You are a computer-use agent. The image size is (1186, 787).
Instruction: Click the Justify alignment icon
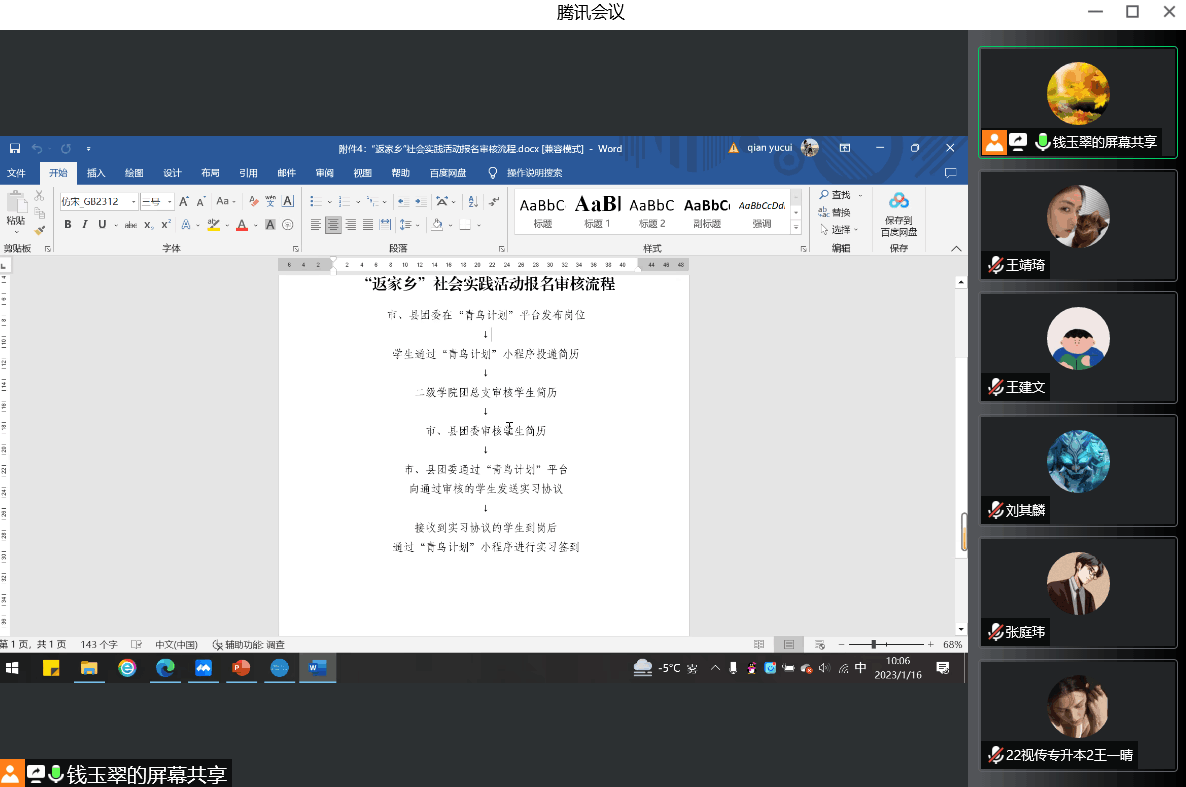point(367,225)
